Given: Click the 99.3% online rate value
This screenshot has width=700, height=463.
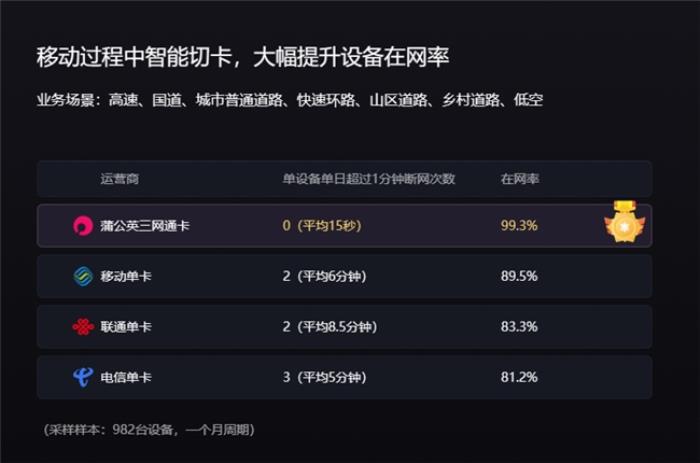Looking at the screenshot, I should [x=519, y=225].
